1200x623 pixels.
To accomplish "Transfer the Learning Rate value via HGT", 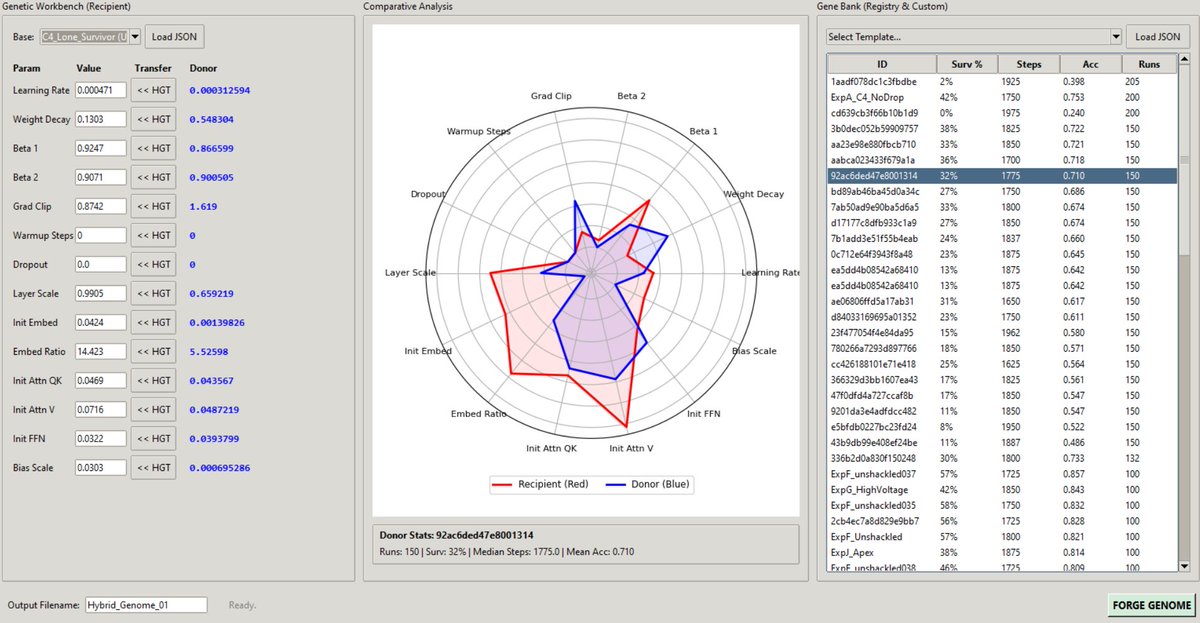I will (153, 90).
